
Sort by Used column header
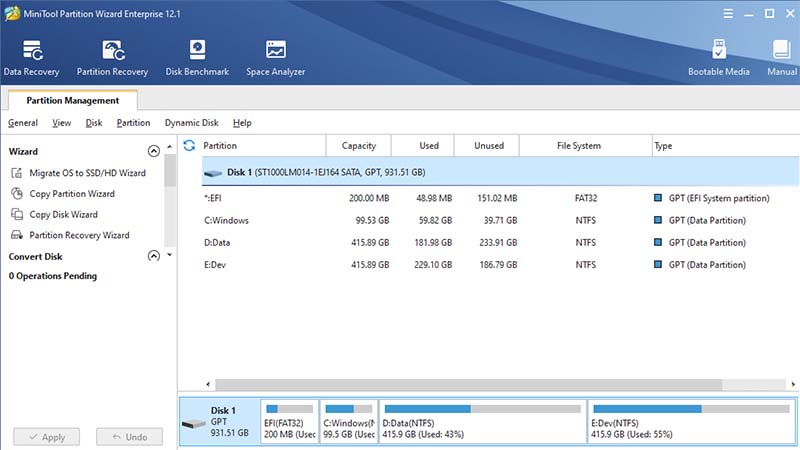[429, 145]
